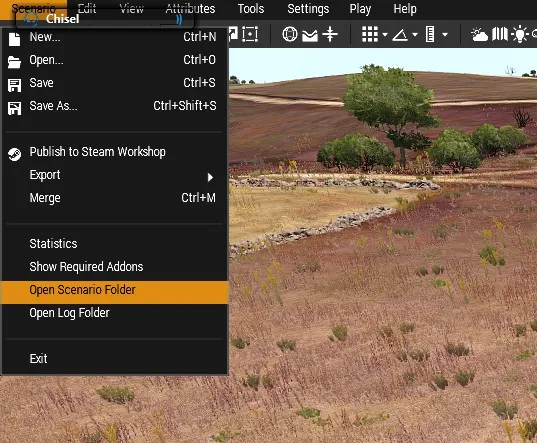Select Publish to Steam Workshop

click(115, 152)
